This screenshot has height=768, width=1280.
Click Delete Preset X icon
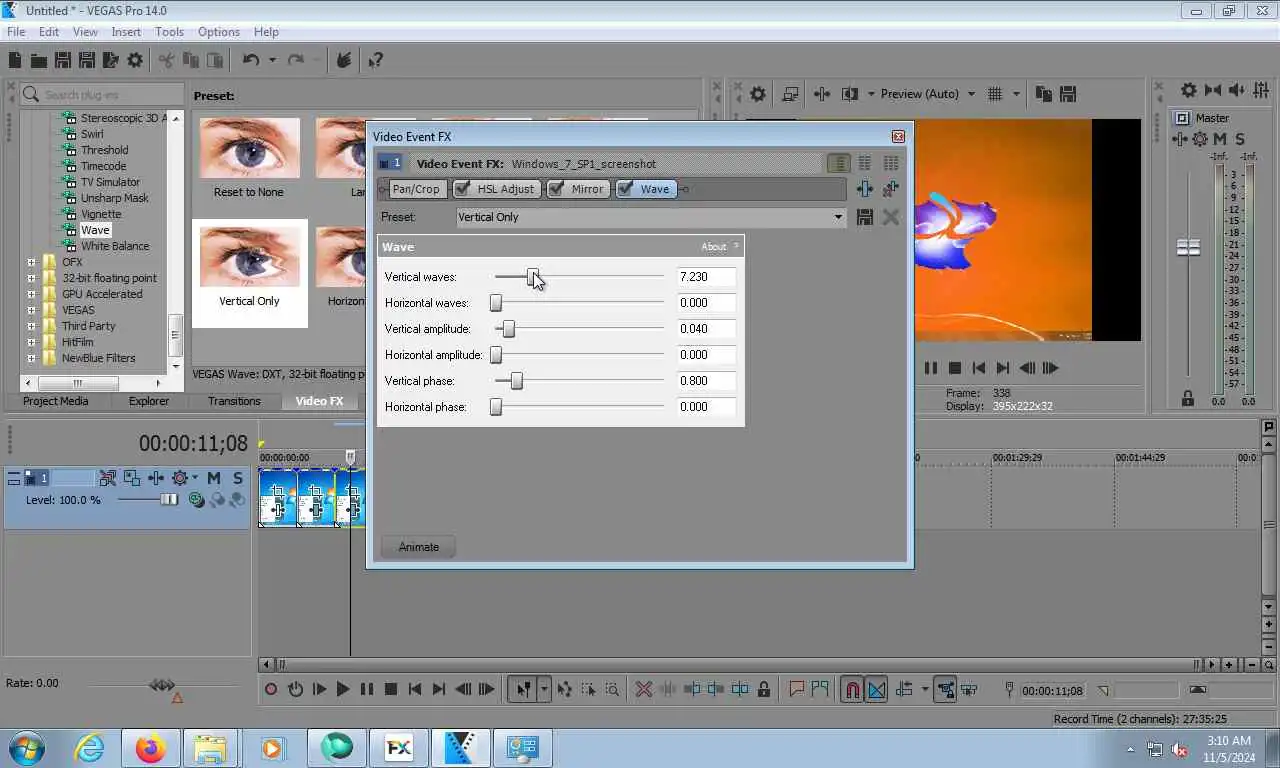pyautogui.click(x=890, y=217)
